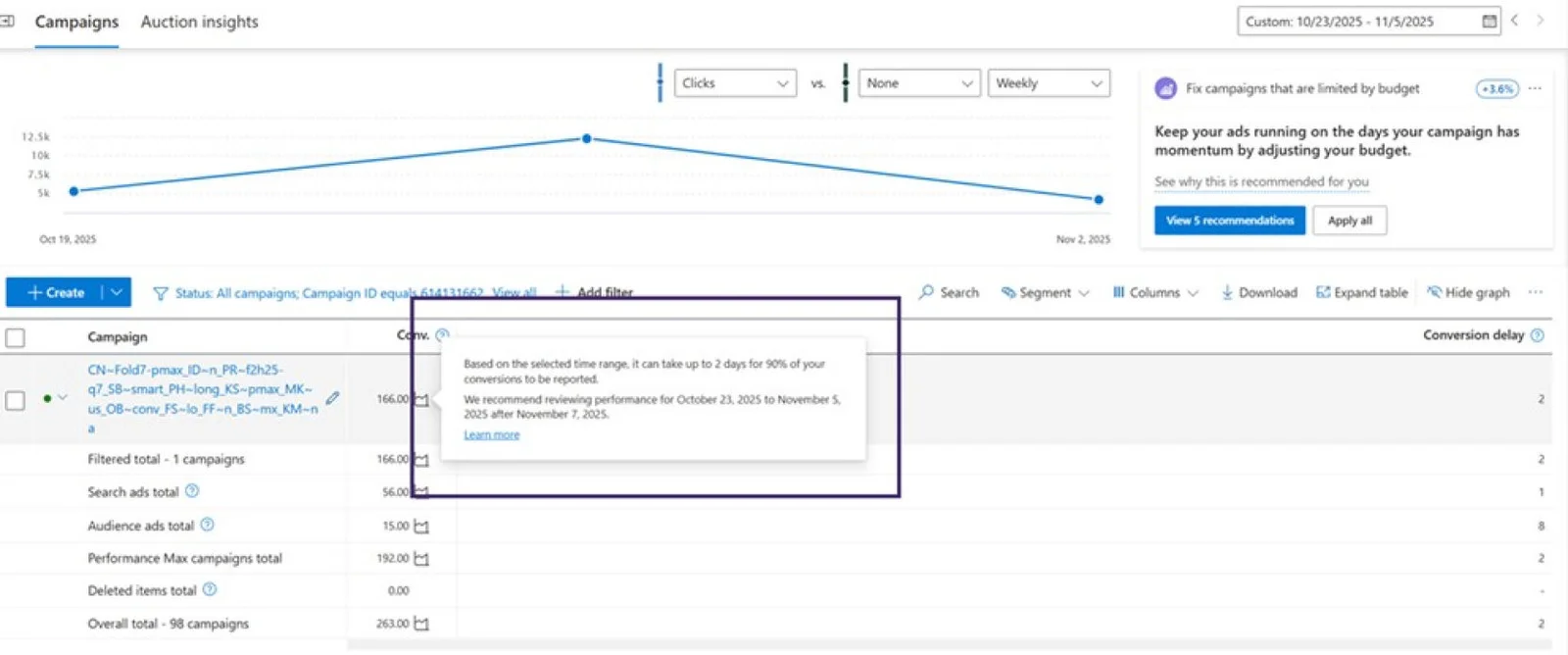Image resolution: width=1568 pixels, height=655 pixels.
Task: Expand the Weekly interval dropdown
Action: [x=1048, y=83]
